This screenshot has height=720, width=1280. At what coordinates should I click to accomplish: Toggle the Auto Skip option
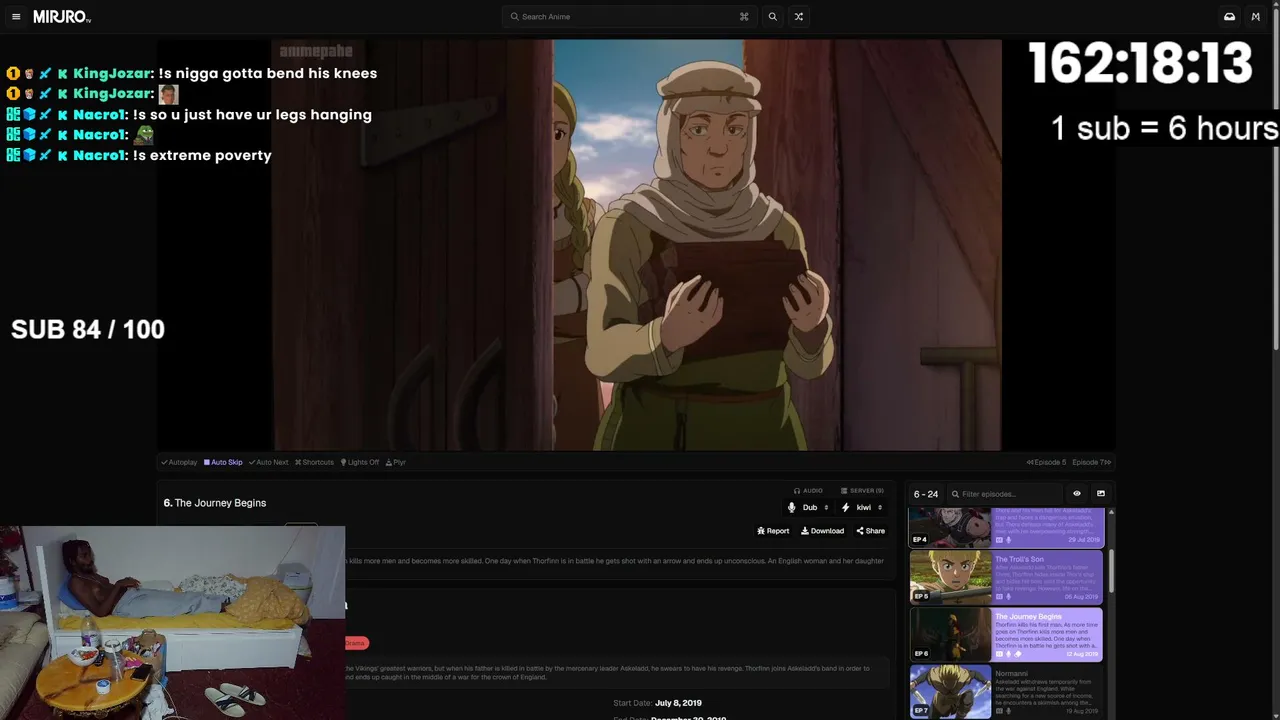223,462
